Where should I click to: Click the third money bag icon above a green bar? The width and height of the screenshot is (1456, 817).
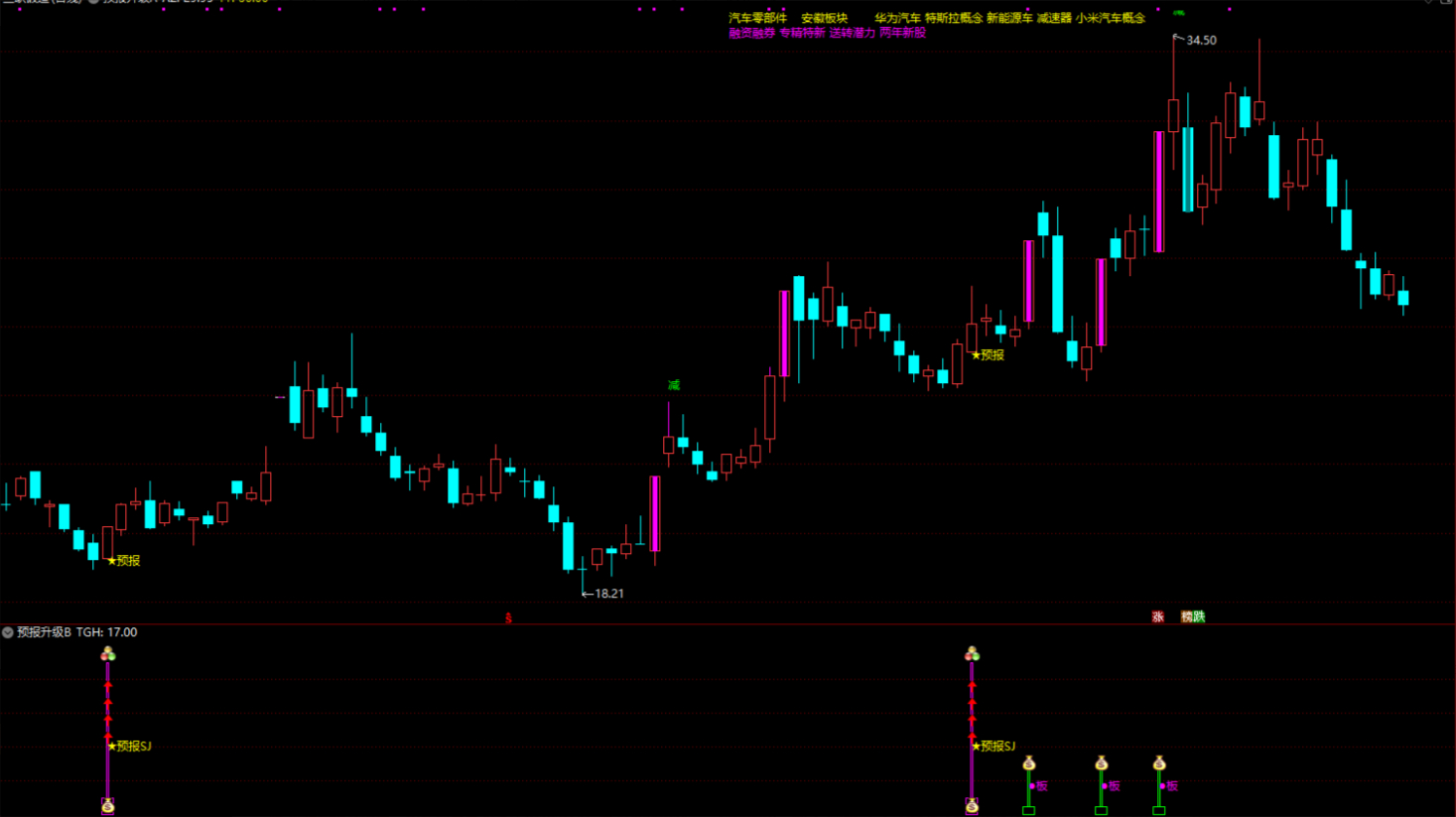point(1159,762)
